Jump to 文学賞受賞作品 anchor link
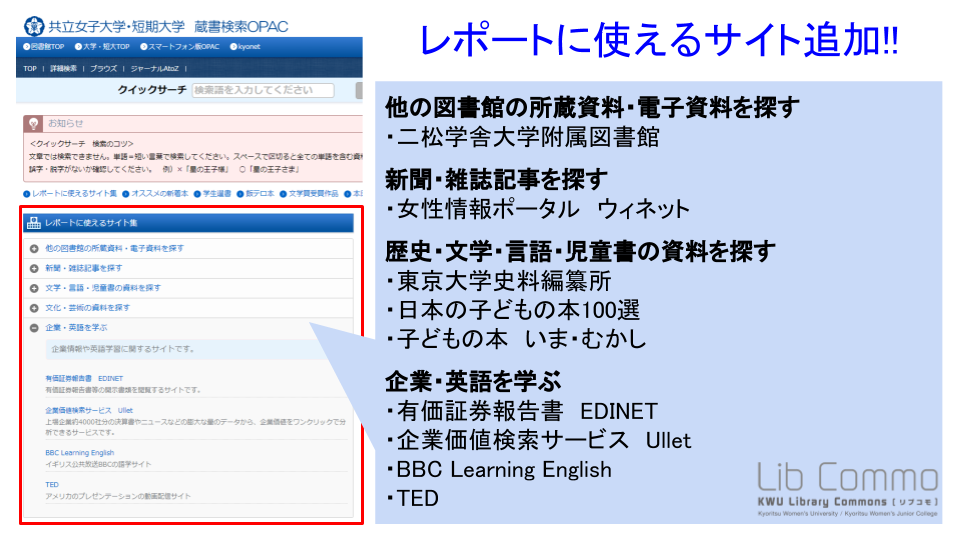The height and width of the screenshot is (540, 960). [309, 193]
